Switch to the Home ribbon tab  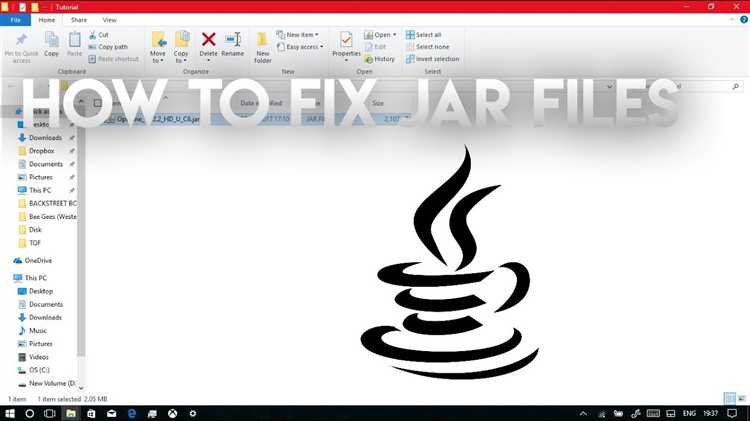click(46, 20)
